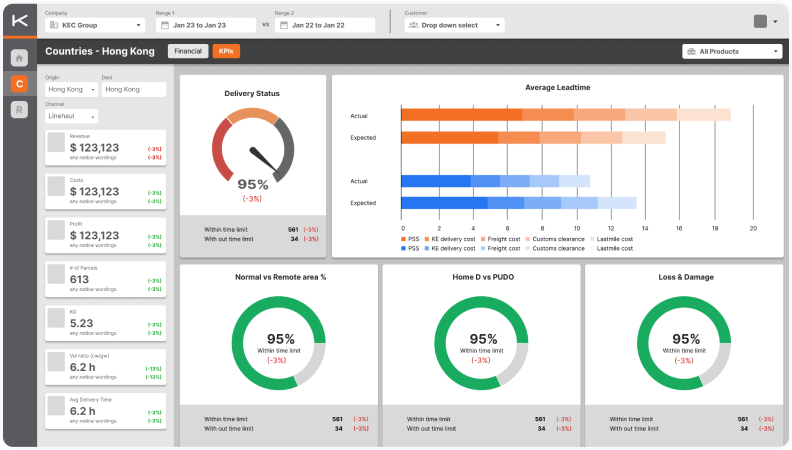
Task: Click the K logo in the sidebar
Action: (19, 22)
